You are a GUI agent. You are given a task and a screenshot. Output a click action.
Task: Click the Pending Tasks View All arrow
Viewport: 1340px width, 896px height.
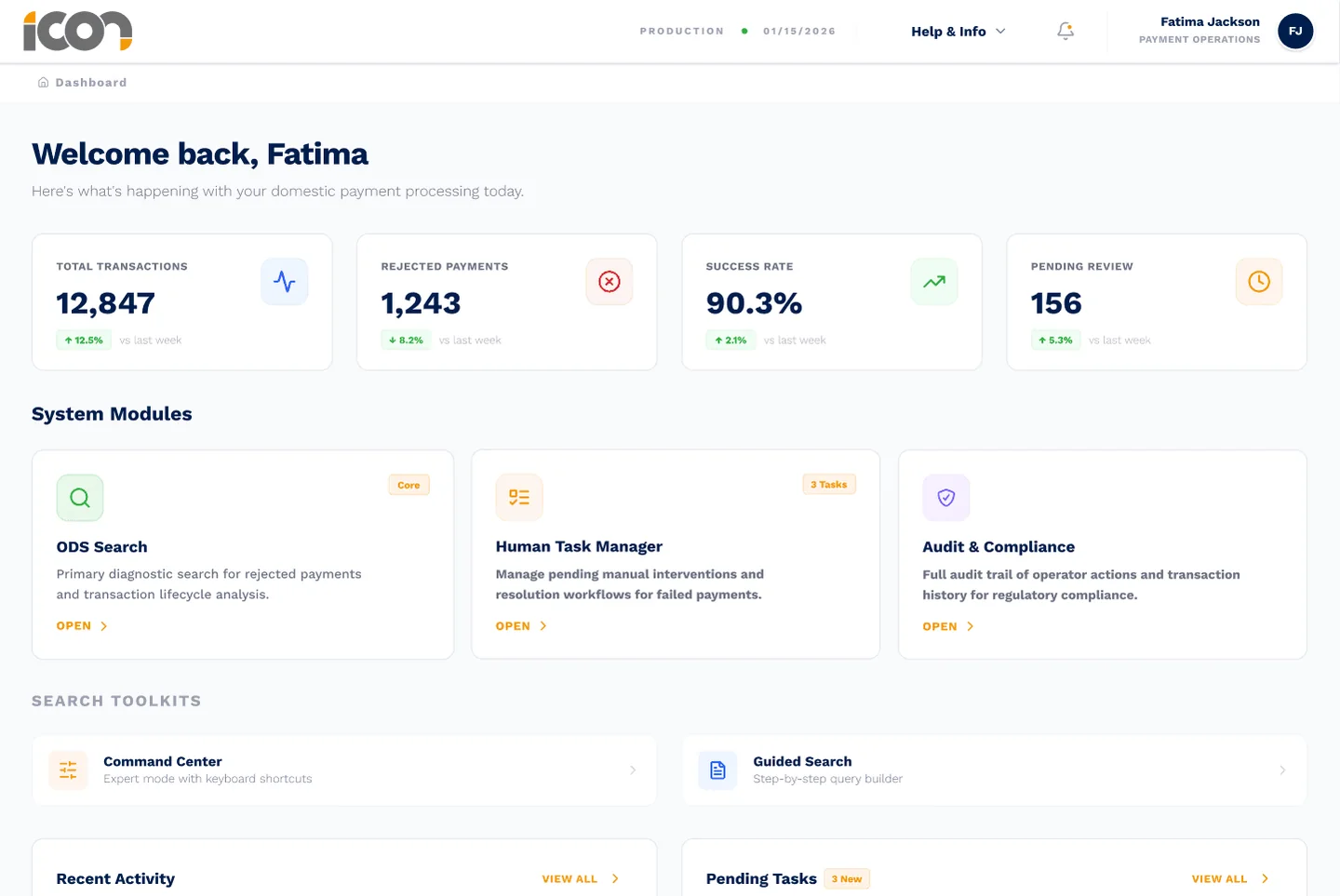(1265, 878)
